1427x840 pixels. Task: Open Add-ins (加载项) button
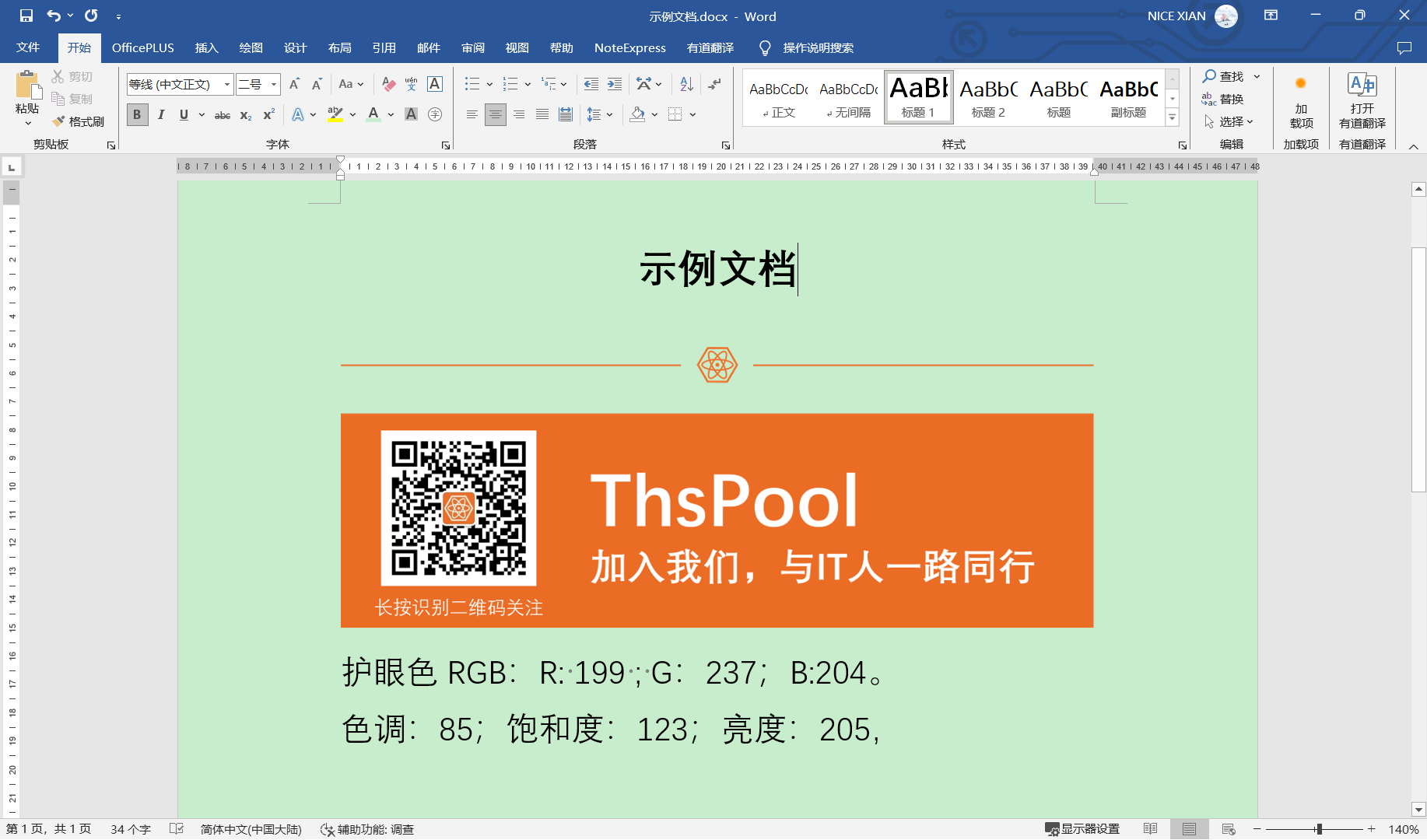click(1301, 101)
